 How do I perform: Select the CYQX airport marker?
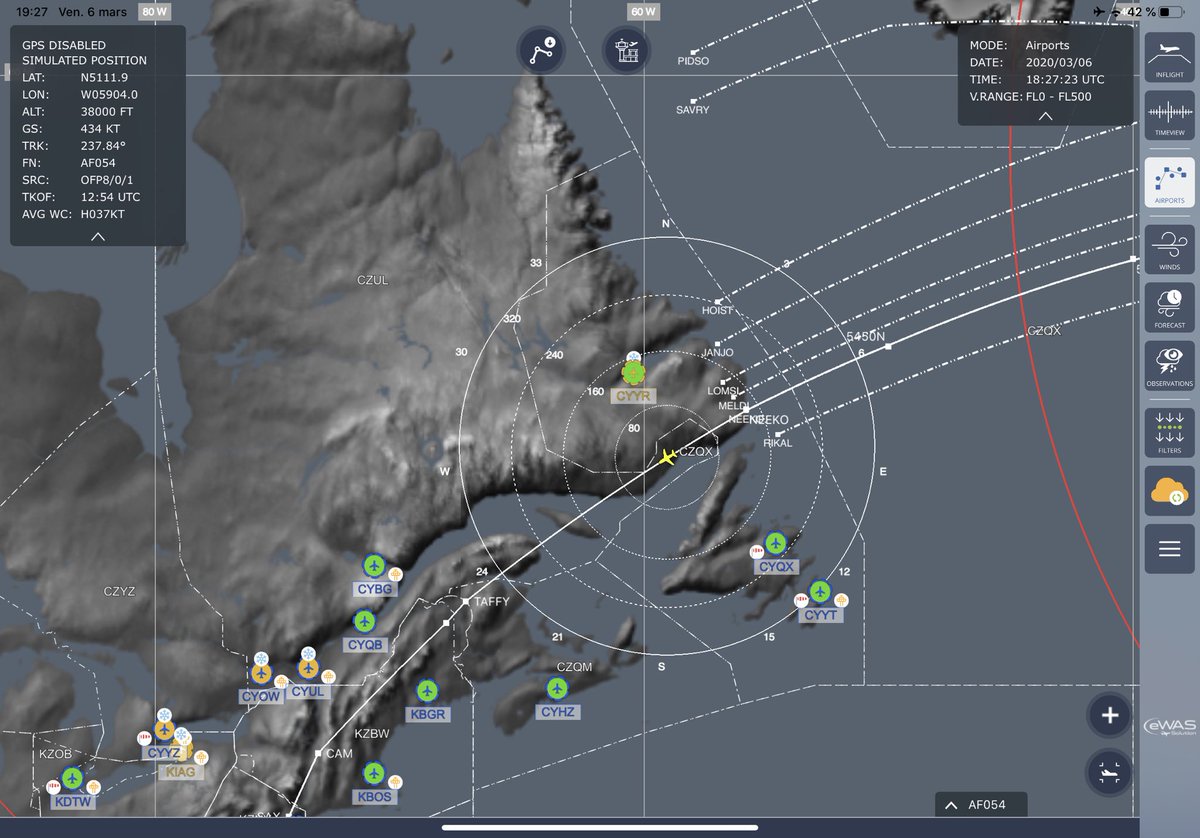point(776,543)
